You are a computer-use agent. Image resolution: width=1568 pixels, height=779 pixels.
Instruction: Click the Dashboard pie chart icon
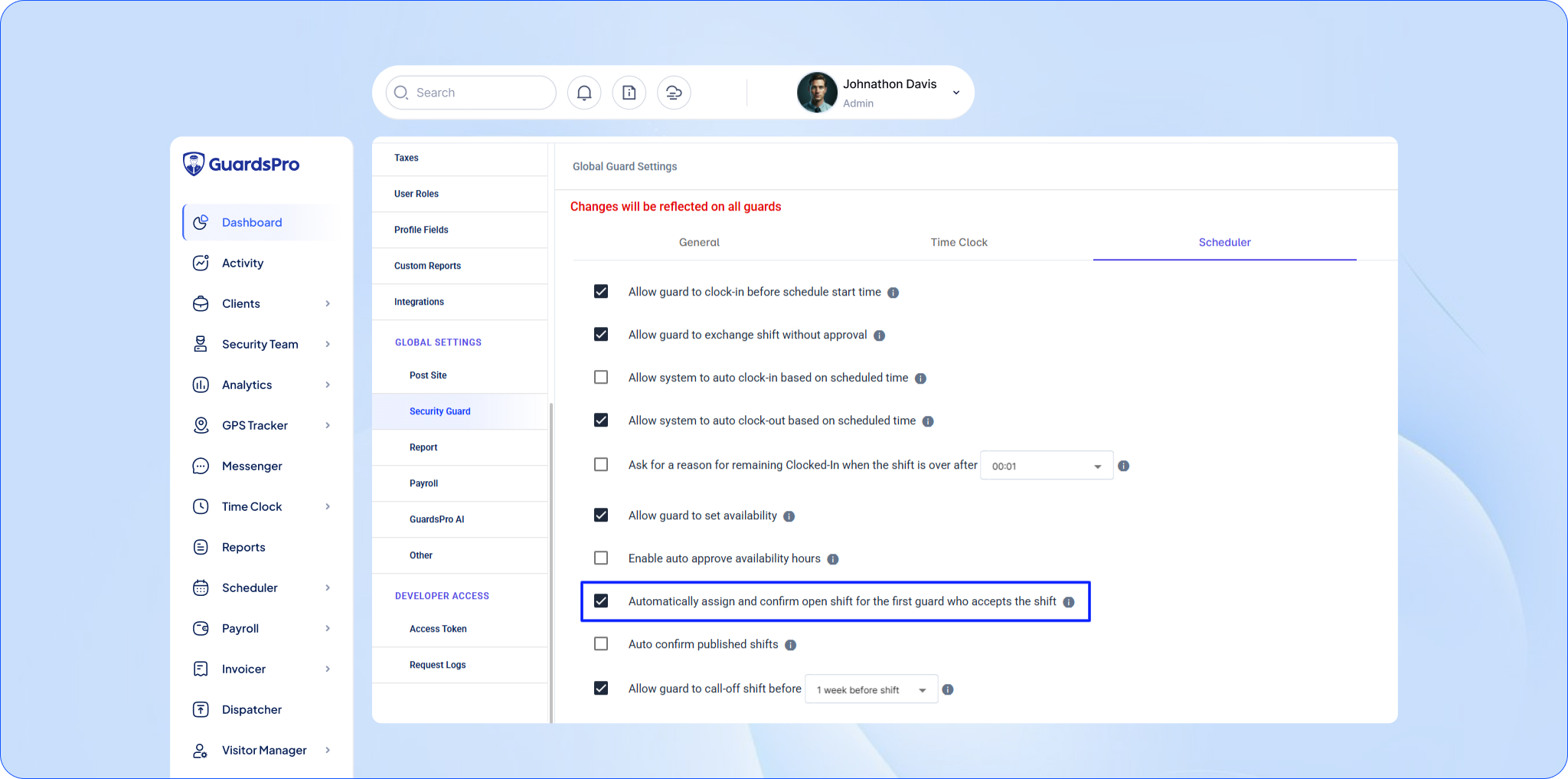(x=201, y=222)
